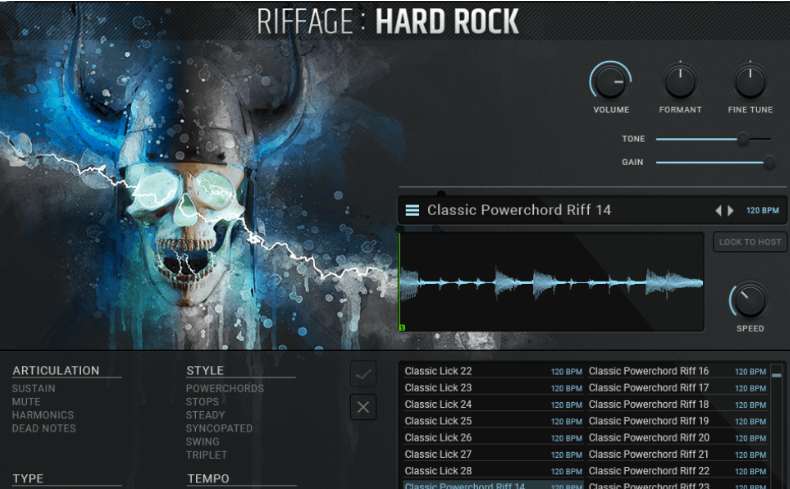Screen dimensions: 790x489
Task: Select Classic Lick 25 from the list
Action: click(493, 421)
